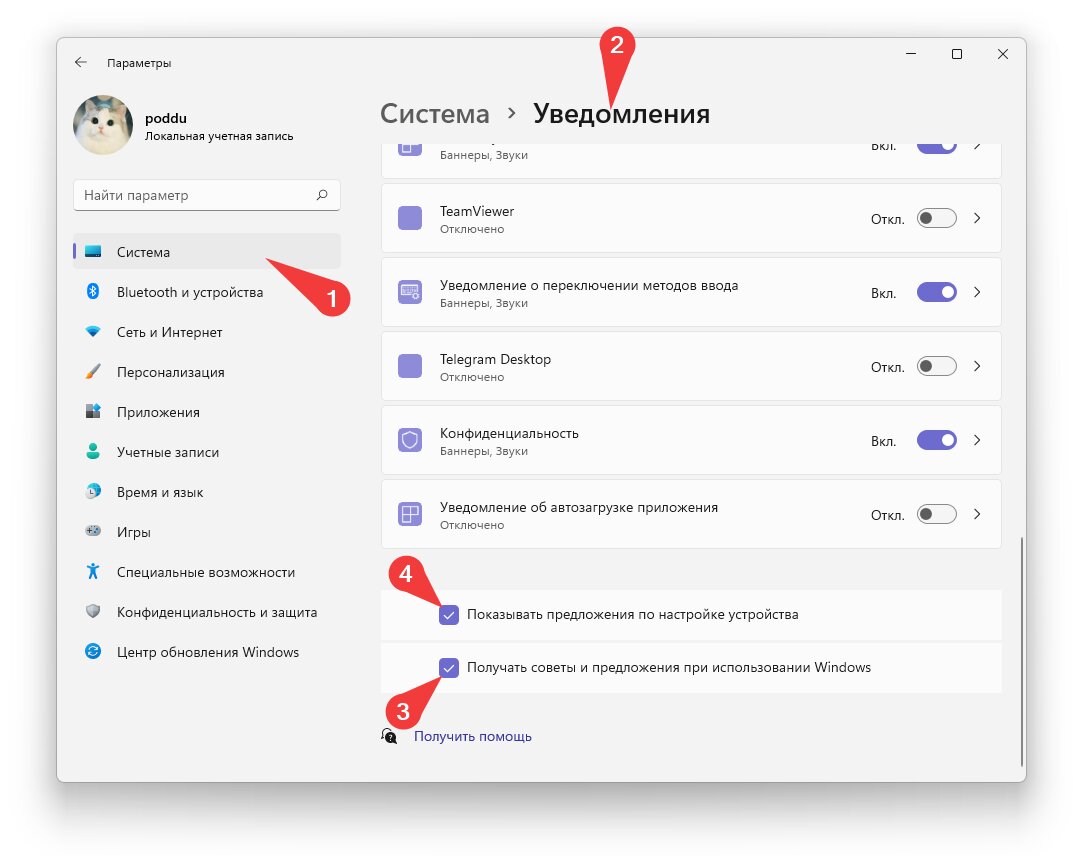Disable Уведомление о переключении методов ввода toggle
The image size is (1086, 856).
pyautogui.click(x=936, y=292)
